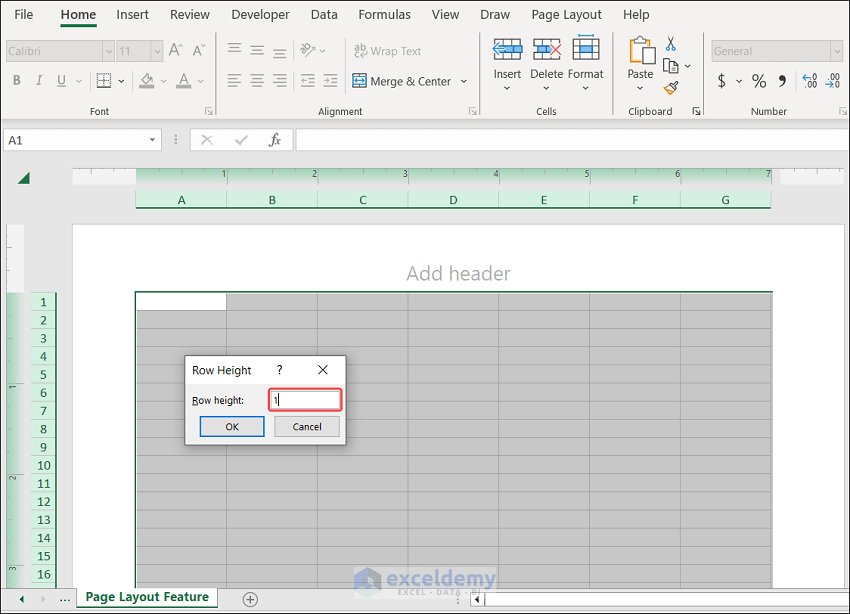
Task: Apply Comma Style icon
Action: [x=782, y=81]
